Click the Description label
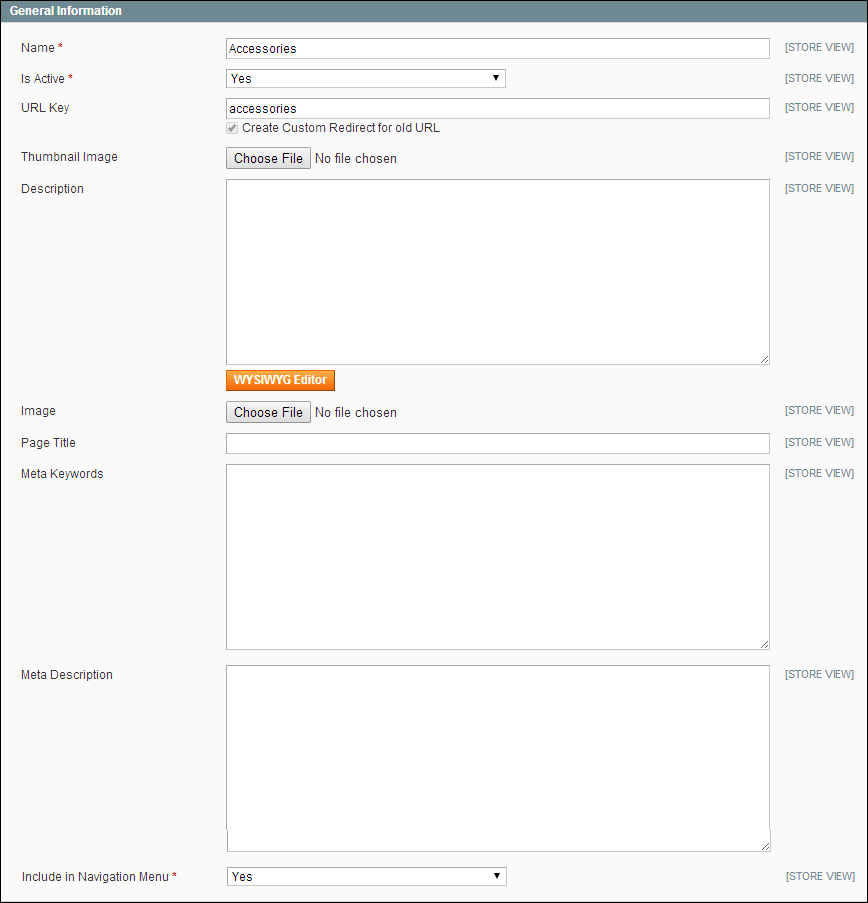 click(52, 189)
